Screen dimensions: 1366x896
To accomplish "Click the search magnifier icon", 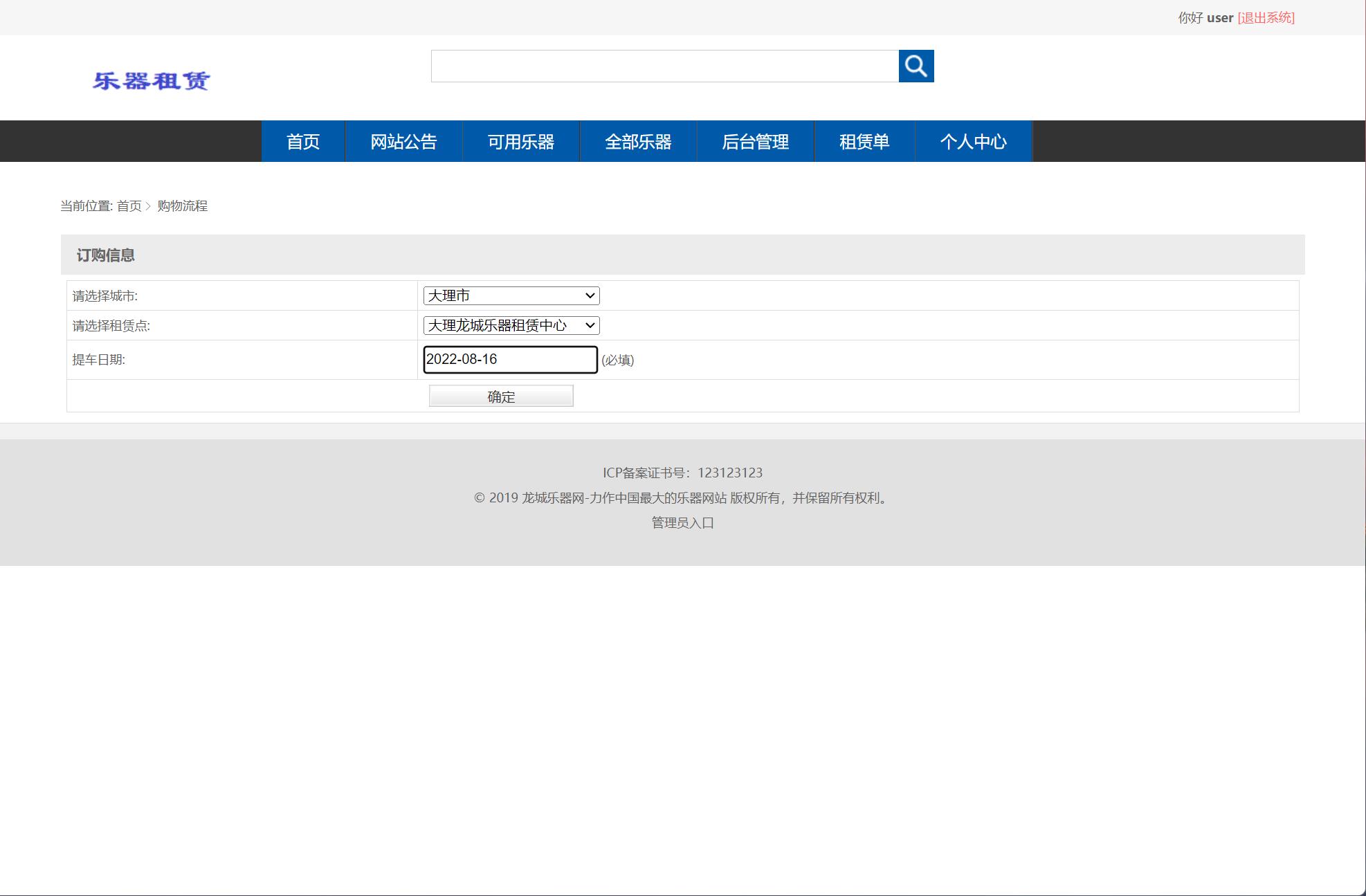I will pos(916,66).
